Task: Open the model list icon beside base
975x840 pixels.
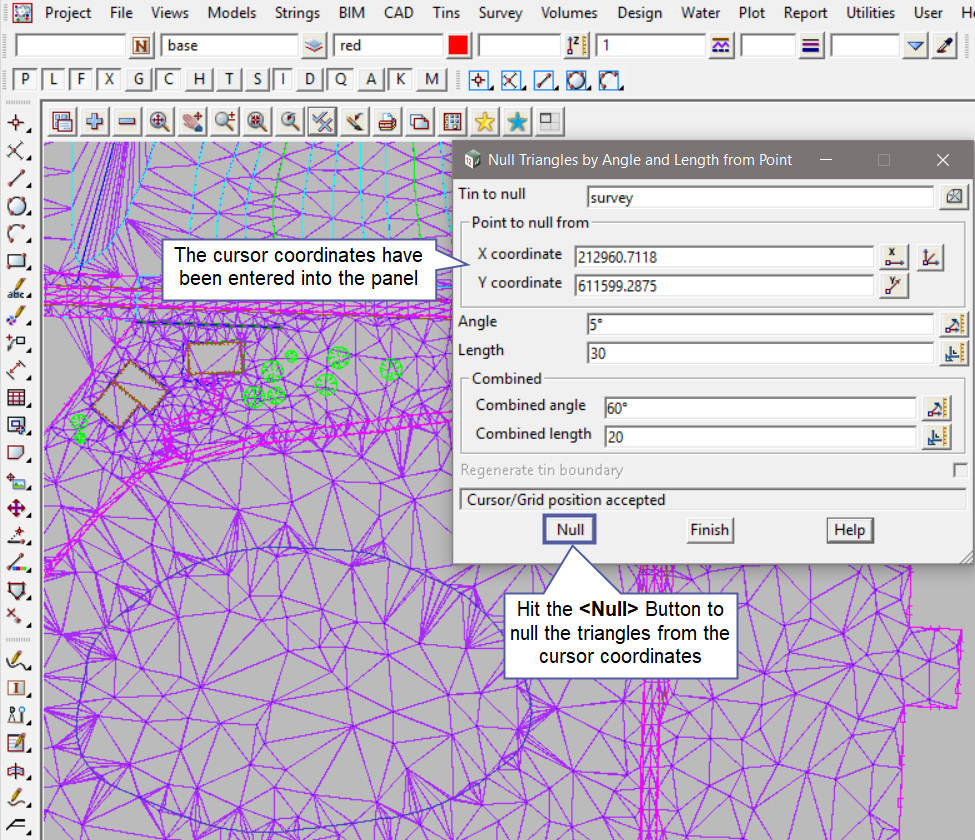Action: pyautogui.click(x=315, y=46)
